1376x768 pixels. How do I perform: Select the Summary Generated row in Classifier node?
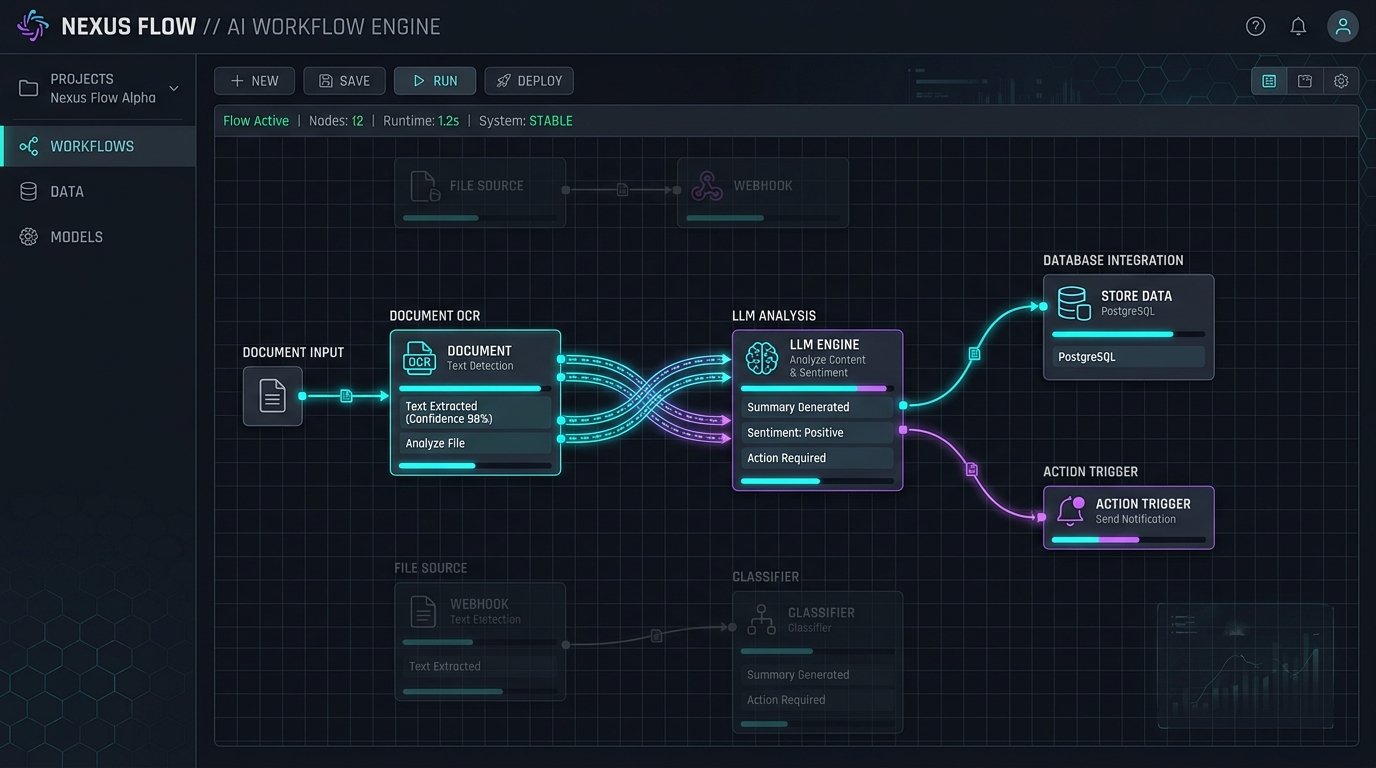pos(817,675)
